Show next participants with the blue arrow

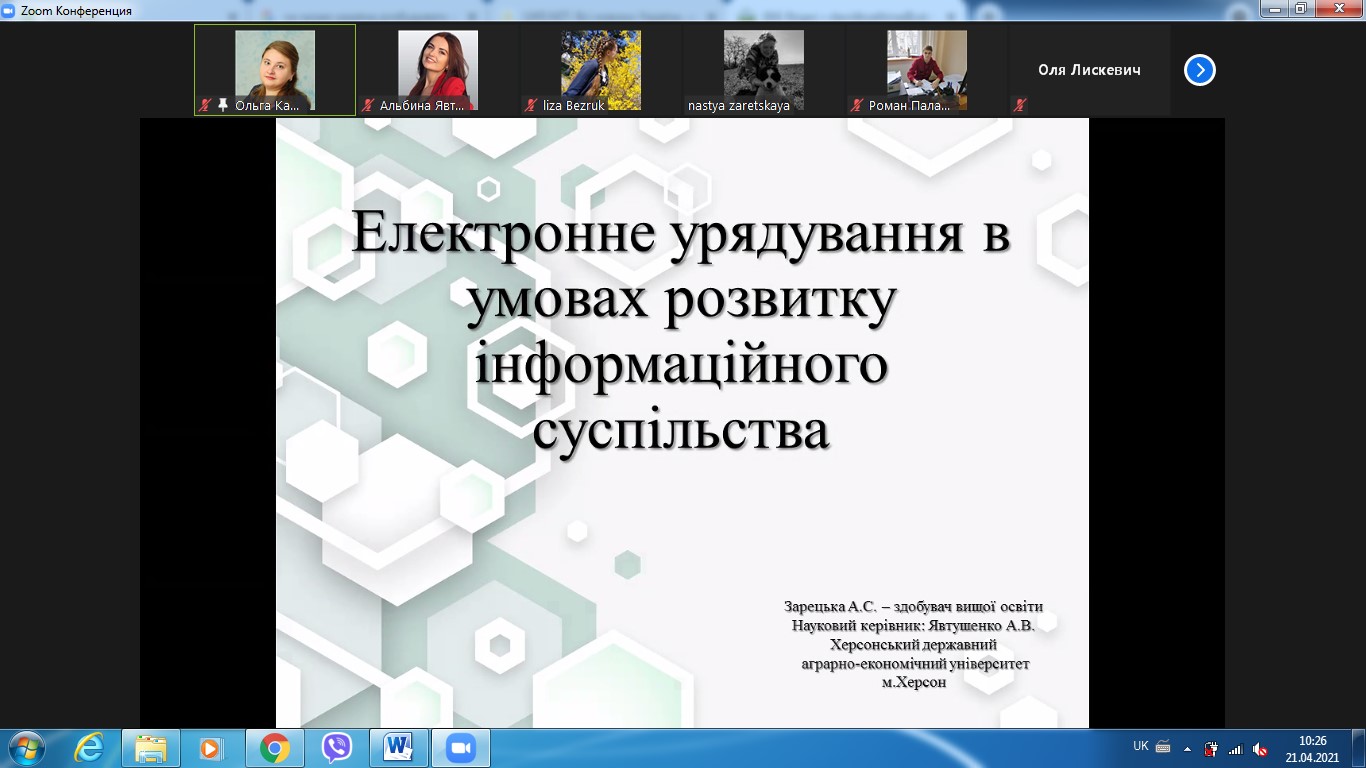pos(1200,70)
